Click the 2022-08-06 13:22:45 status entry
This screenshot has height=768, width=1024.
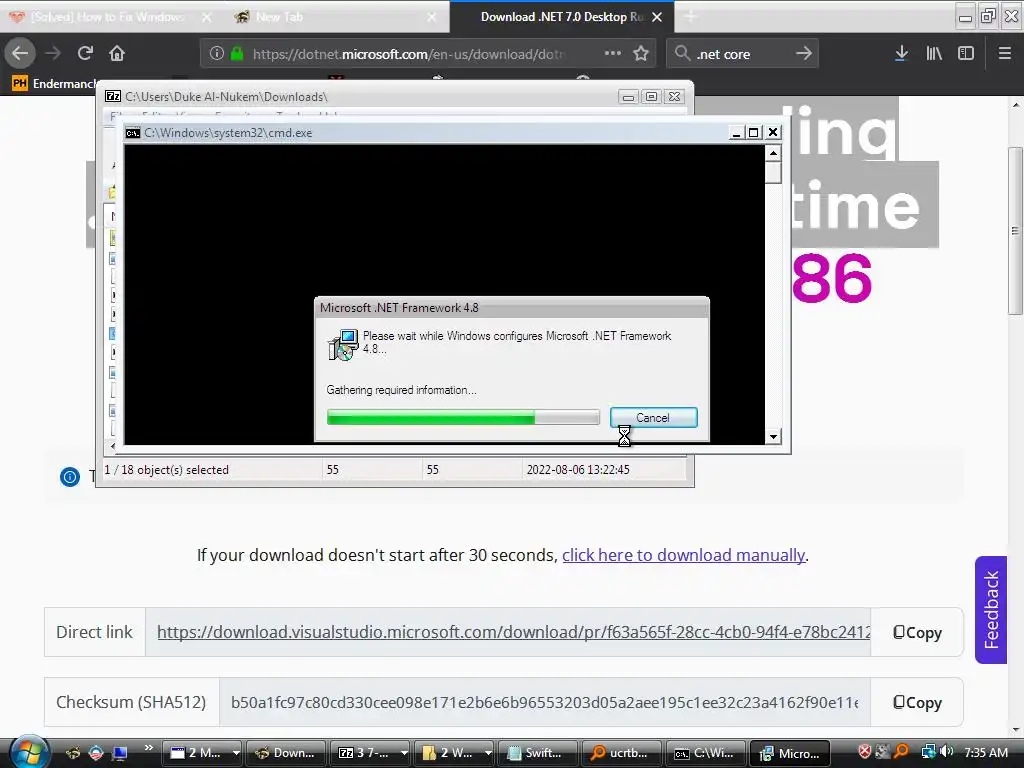point(578,470)
